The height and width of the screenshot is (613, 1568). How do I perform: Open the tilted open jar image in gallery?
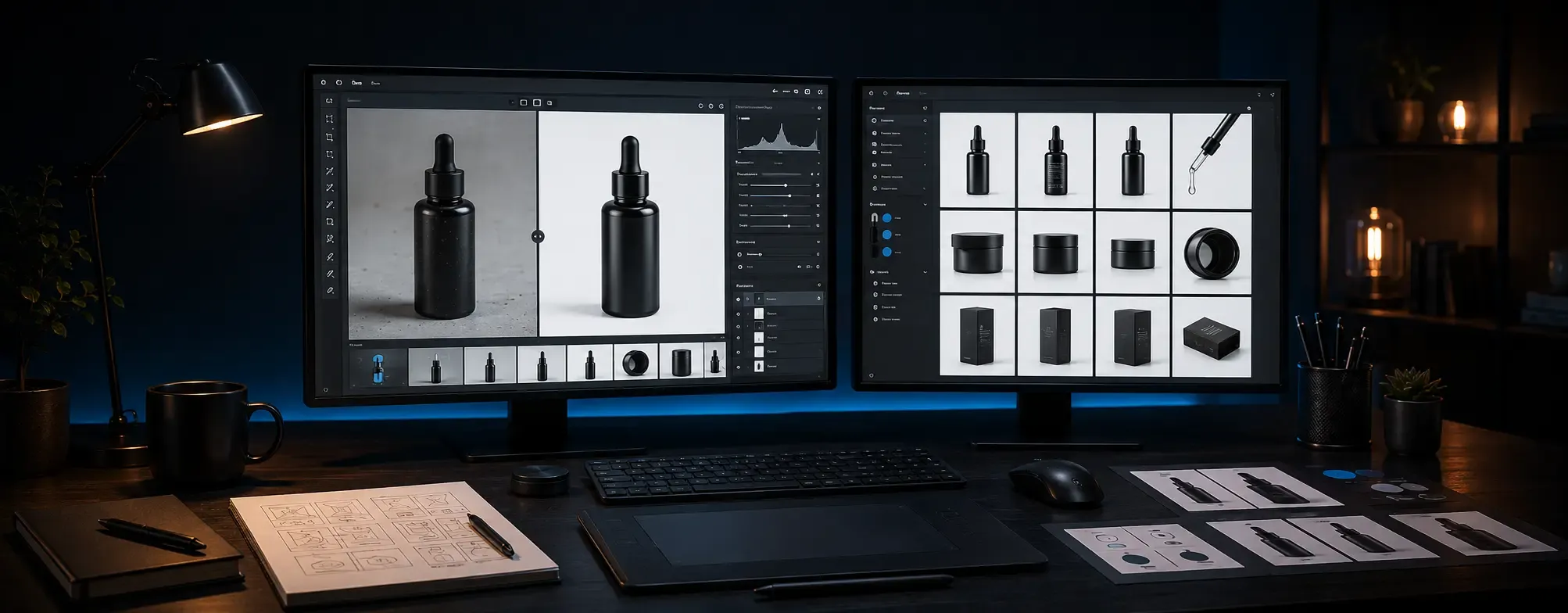1212,252
